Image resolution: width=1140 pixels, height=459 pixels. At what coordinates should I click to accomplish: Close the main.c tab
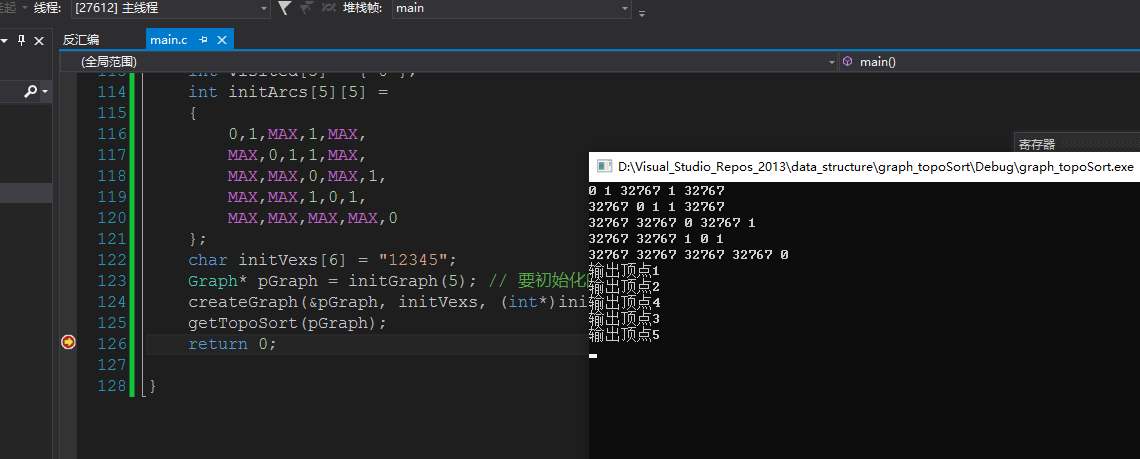222,40
